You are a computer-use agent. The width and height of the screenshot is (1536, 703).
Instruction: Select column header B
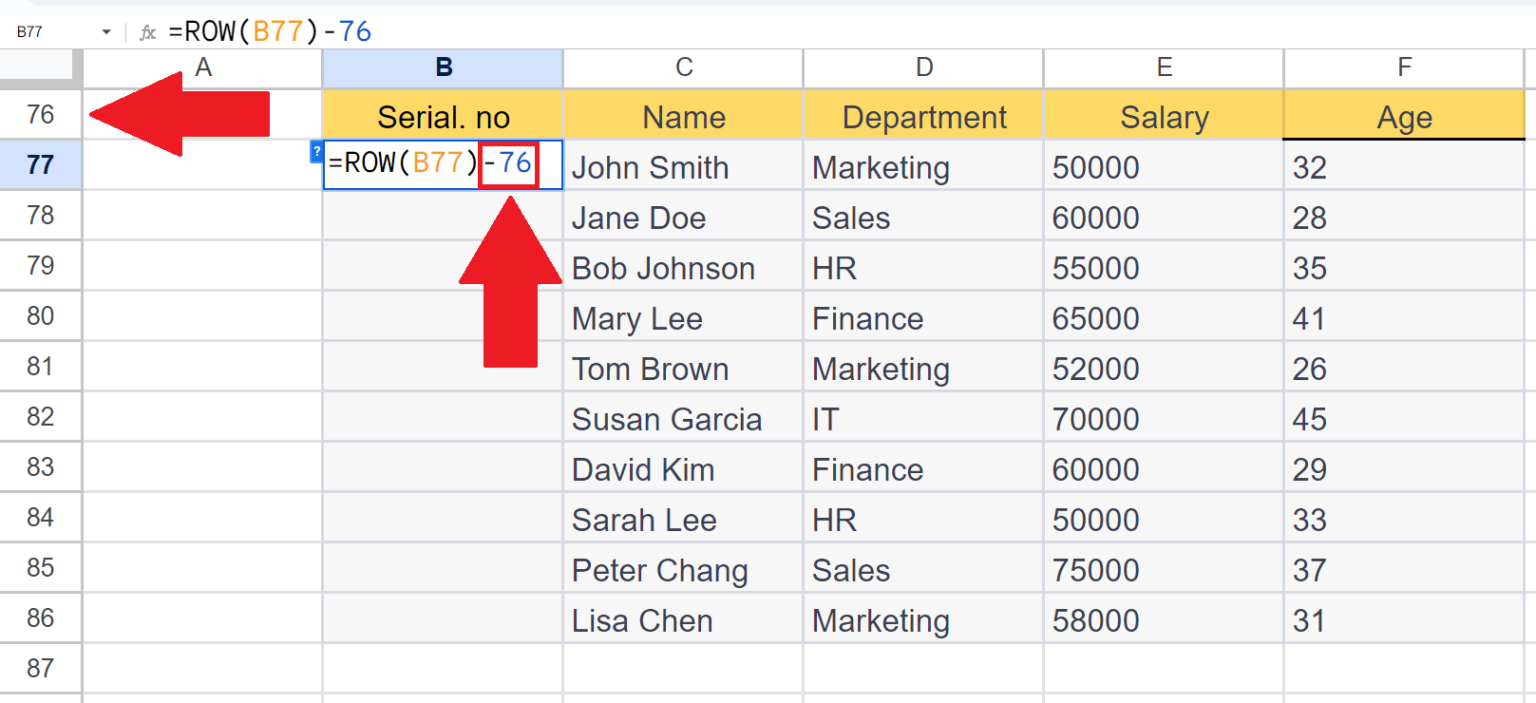tap(442, 67)
